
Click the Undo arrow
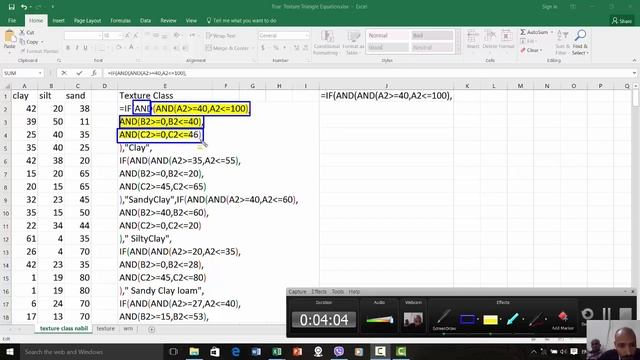point(24,7)
